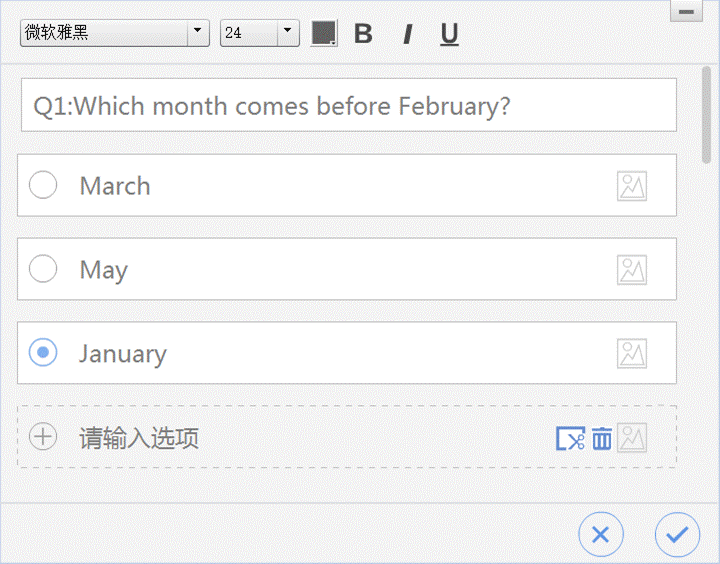The height and width of the screenshot is (564, 720).
Task: Toggle italic text formatting
Action: coord(407,34)
